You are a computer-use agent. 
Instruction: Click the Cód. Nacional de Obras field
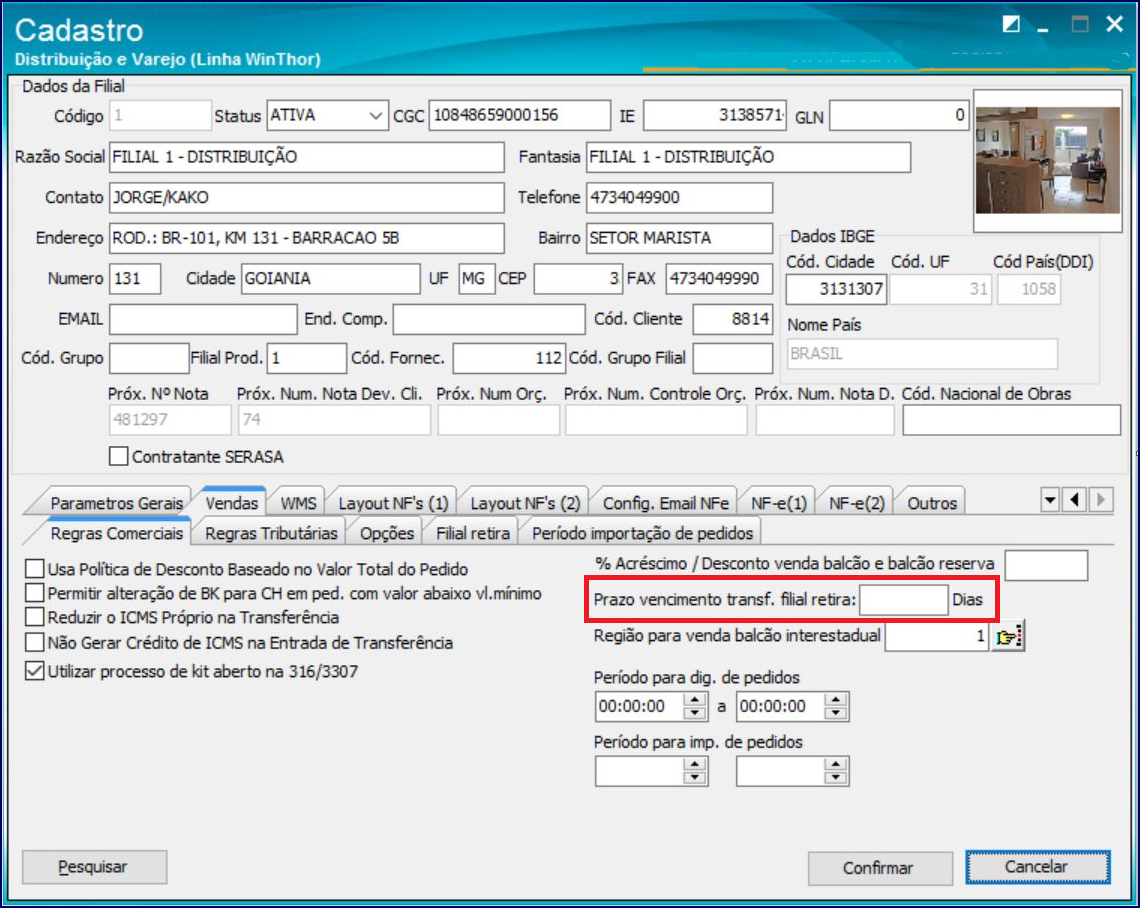tap(1011, 420)
